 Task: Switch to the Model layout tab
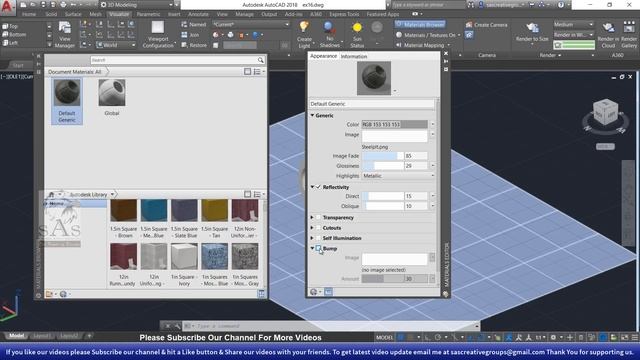click(17, 336)
